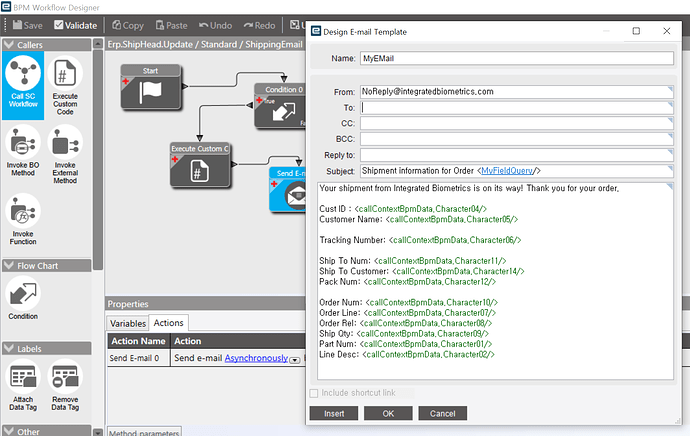Click the To recipient field

[517, 108]
